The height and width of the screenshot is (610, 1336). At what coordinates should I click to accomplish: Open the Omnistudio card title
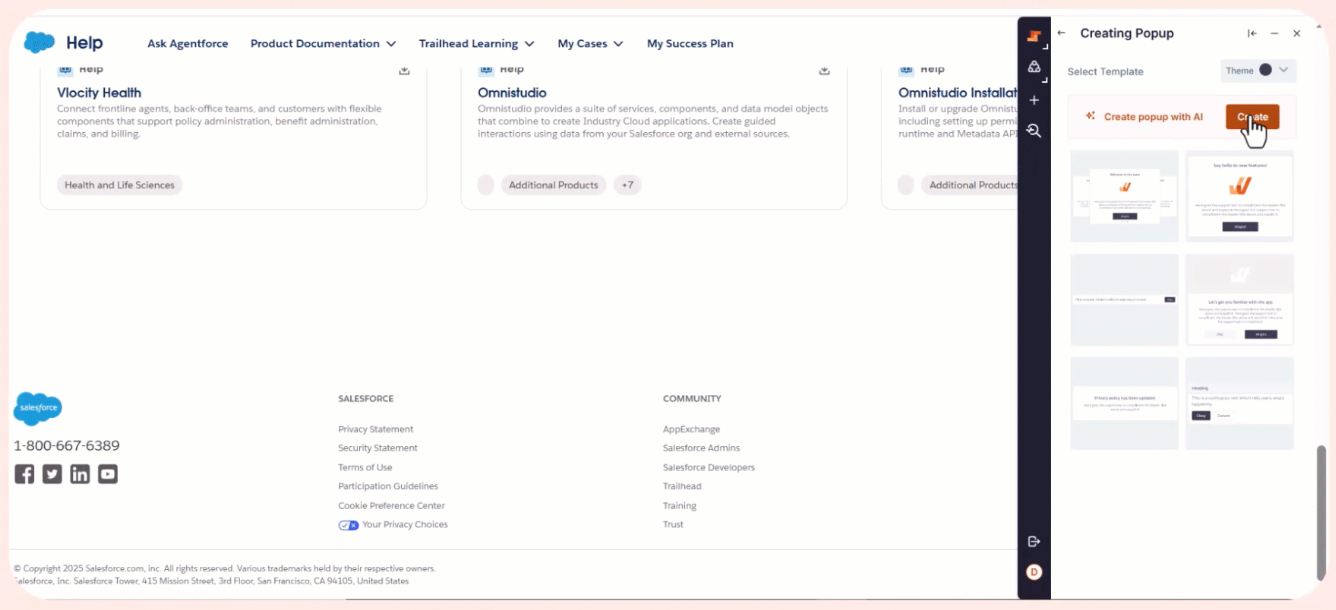(x=512, y=92)
